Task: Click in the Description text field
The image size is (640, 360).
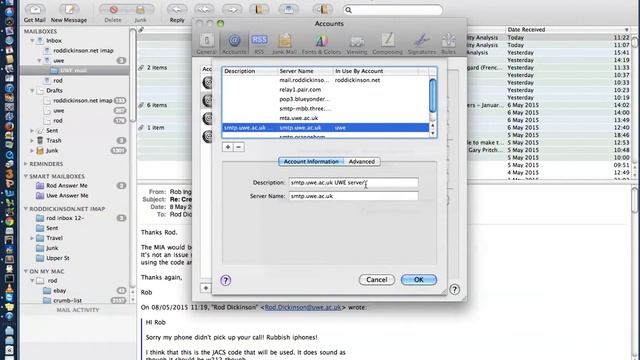Action: coord(353,182)
